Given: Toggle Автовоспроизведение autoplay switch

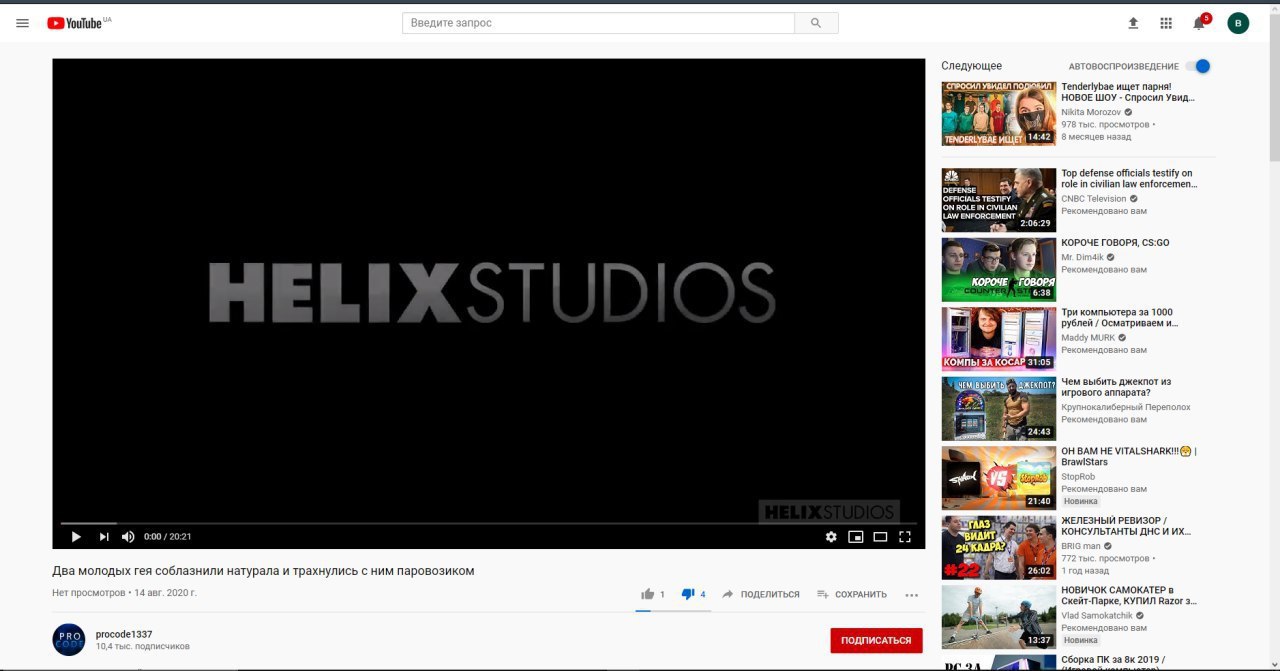Looking at the screenshot, I should 1198,66.
